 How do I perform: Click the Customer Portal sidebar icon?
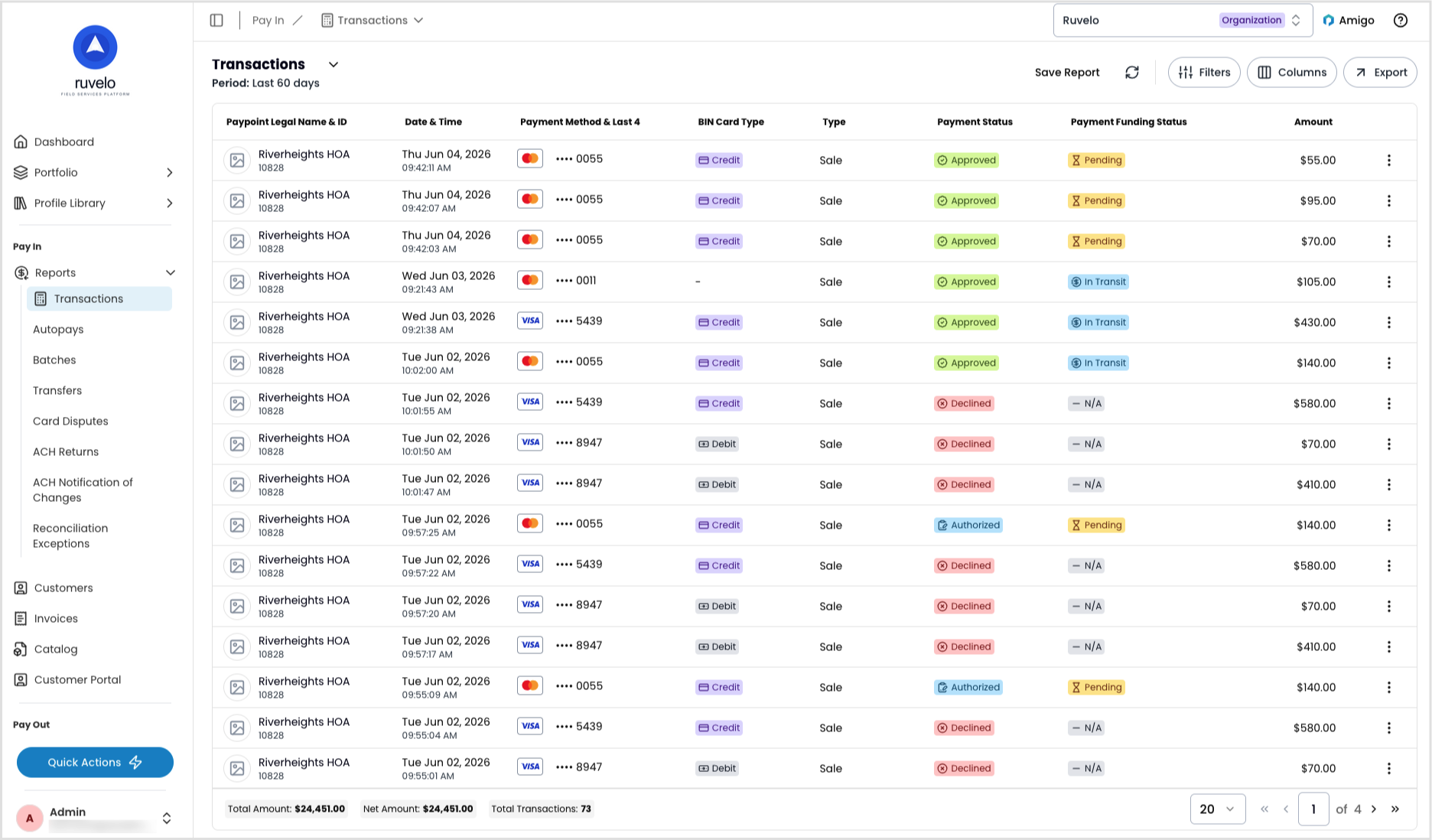pos(21,680)
